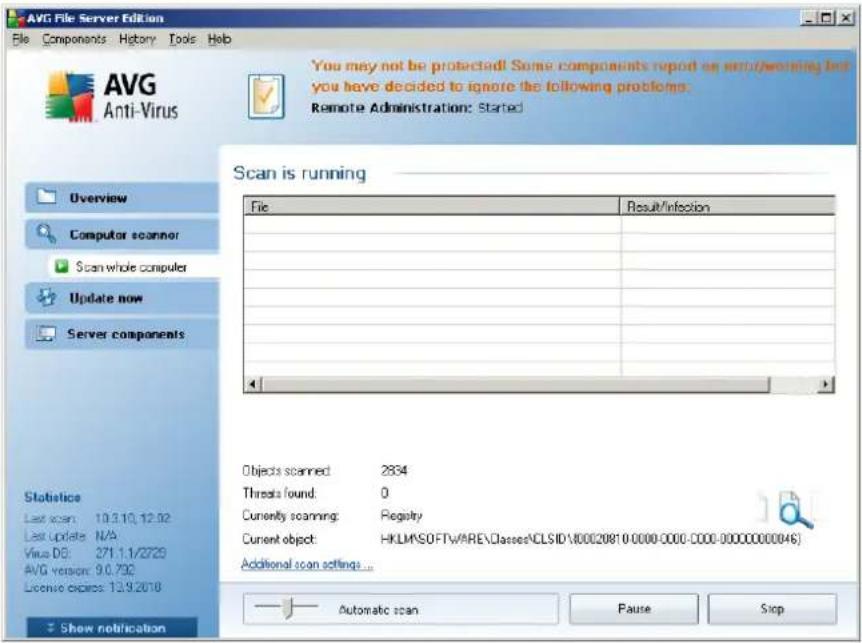Click the Threats found value 0

coord(385,493)
